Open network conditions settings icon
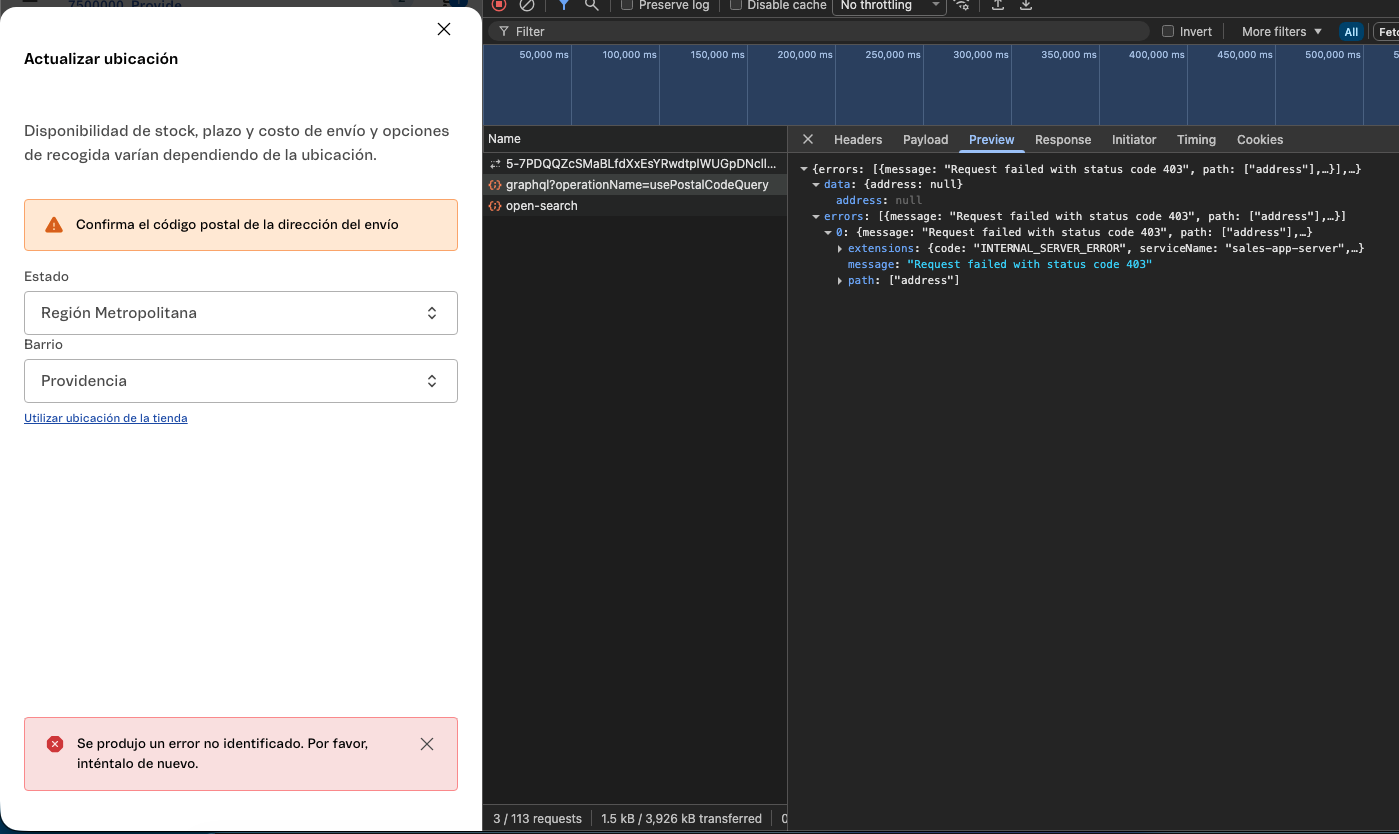This screenshot has width=1399, height=834. click(x=962, y=5)
